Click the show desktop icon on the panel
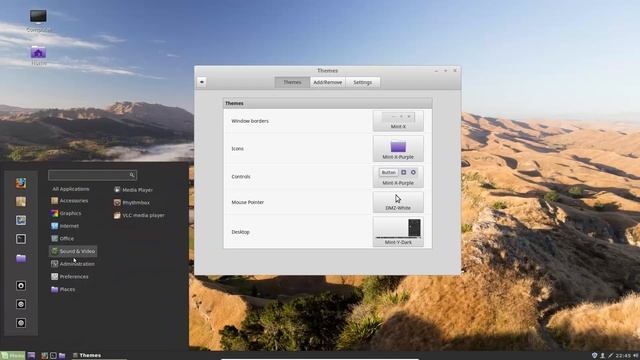Image resolution: width=640 pixels, height=360 pixels. (31, 356)
